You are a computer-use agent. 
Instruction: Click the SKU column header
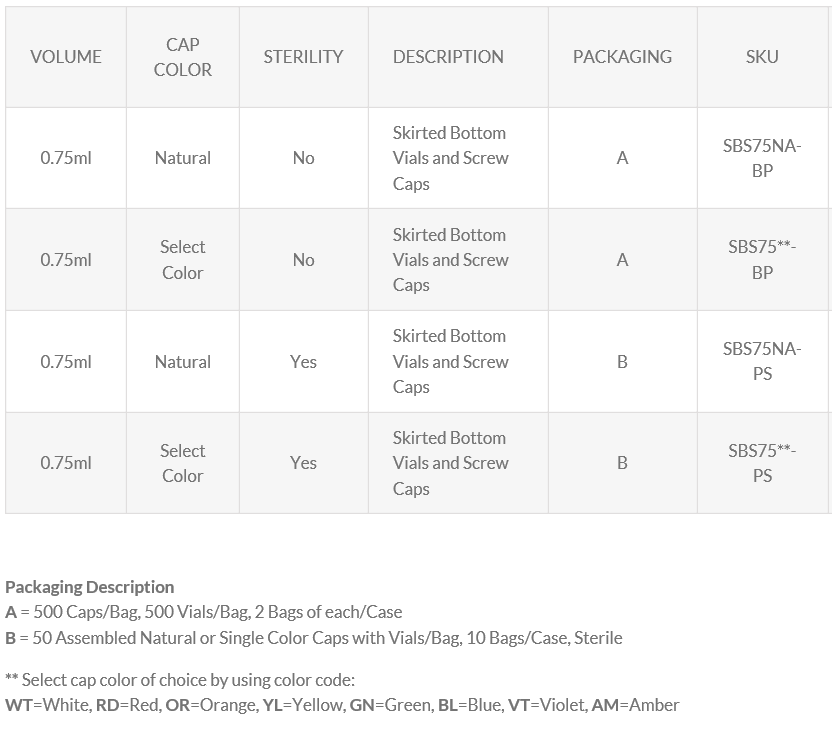pyautogui.click(x=762, y=57)
